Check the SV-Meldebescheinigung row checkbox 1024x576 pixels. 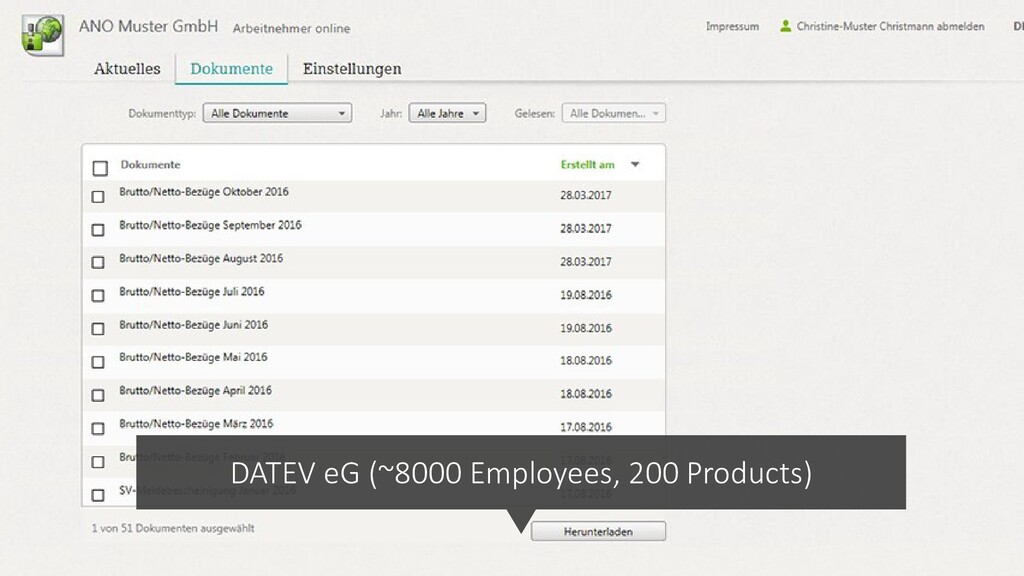coord(98,495)
